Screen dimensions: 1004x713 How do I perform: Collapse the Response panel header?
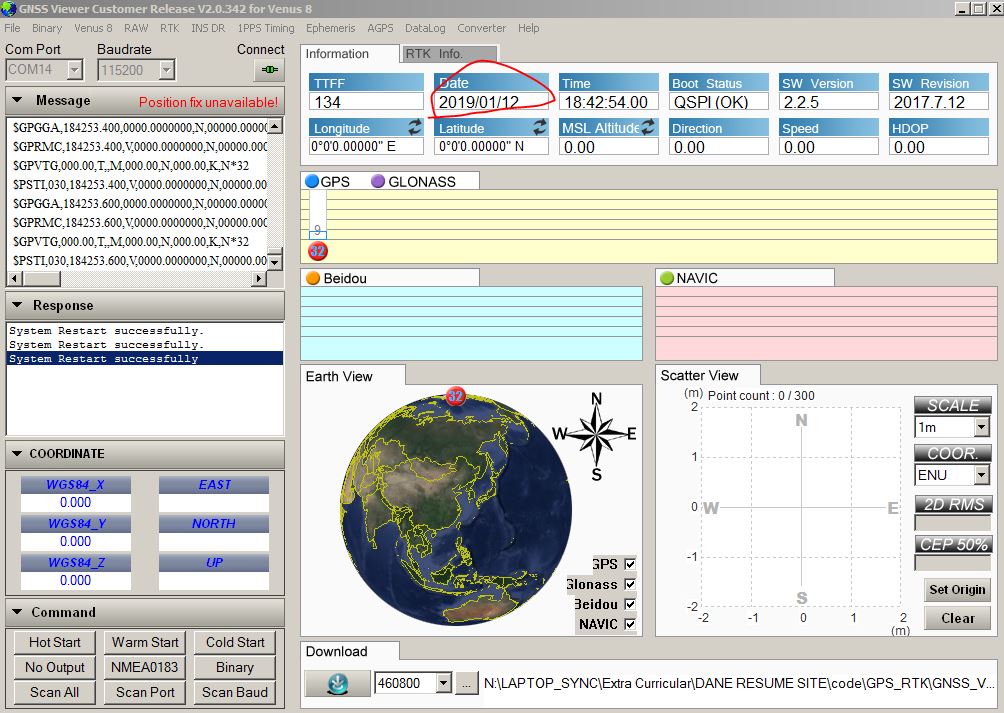click(145, 305)
